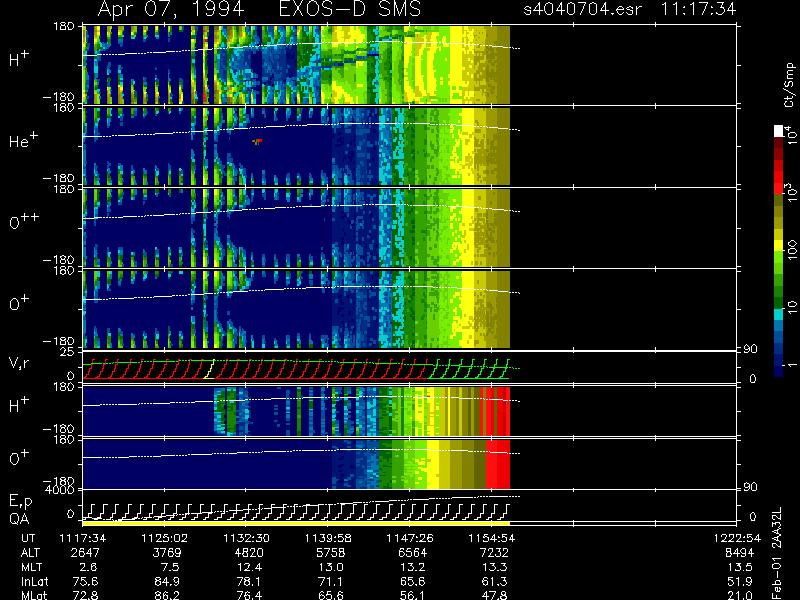Select the file name 's4040704.esr'
This screenshot has height=600, width=800.
(x=582, y=9)
